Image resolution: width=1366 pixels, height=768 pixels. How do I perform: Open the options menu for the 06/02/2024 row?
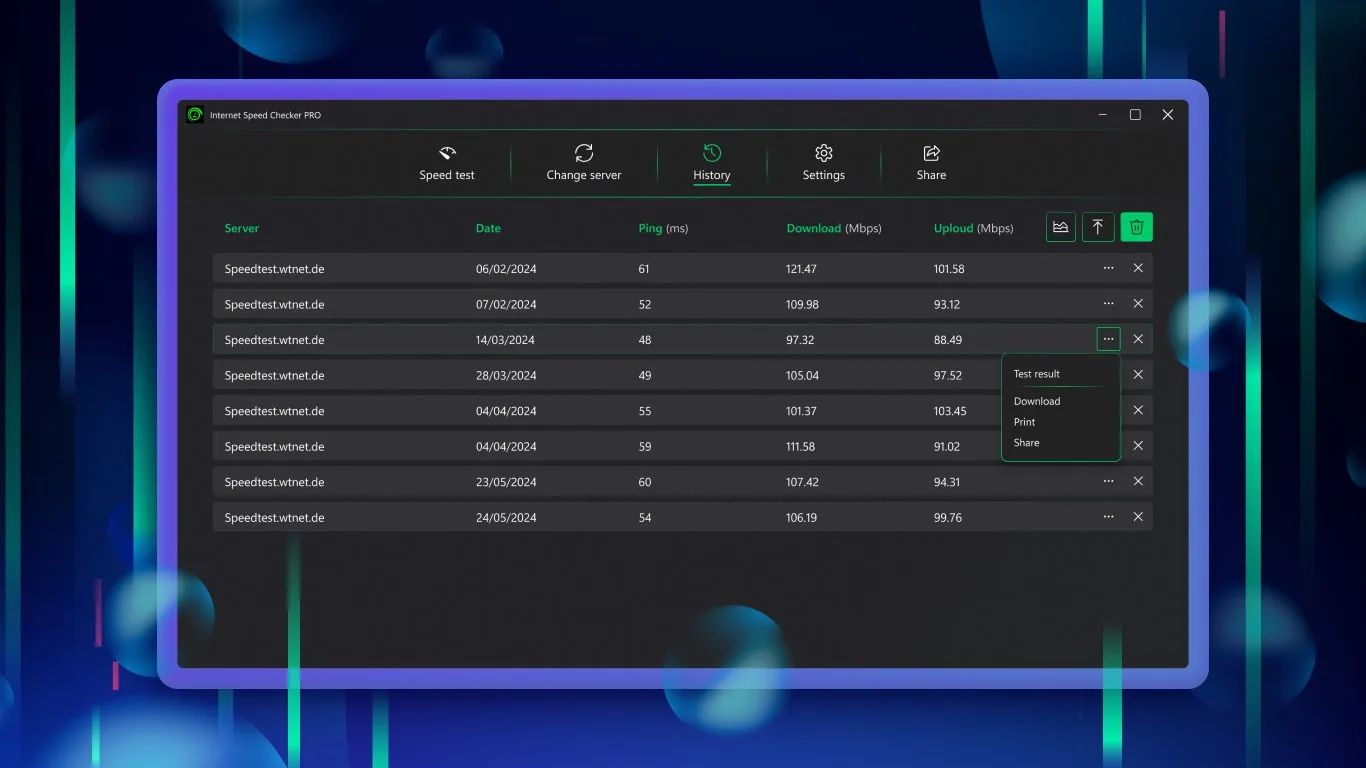(1108, 268)
